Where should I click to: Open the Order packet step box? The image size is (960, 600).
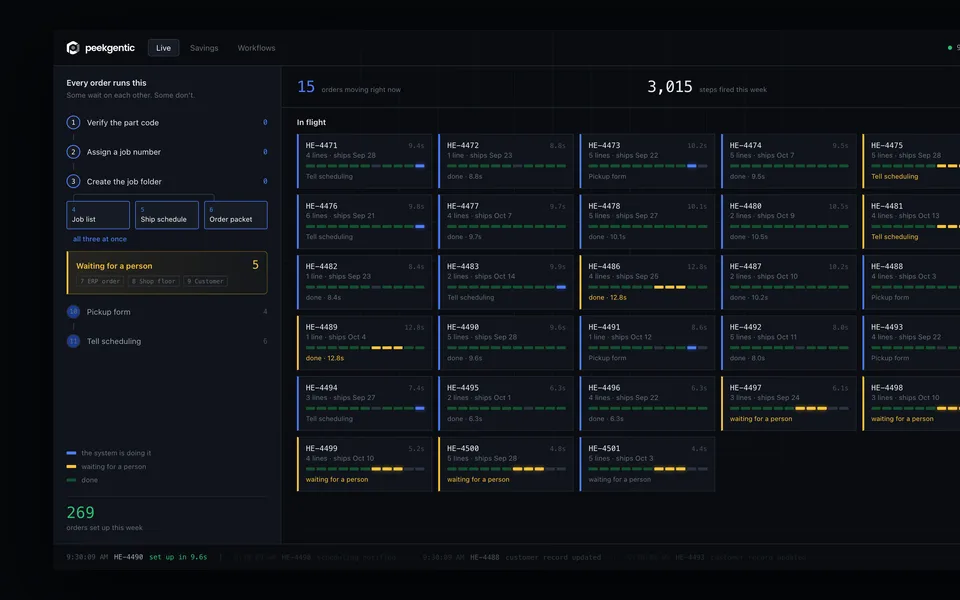click(236, 215)
